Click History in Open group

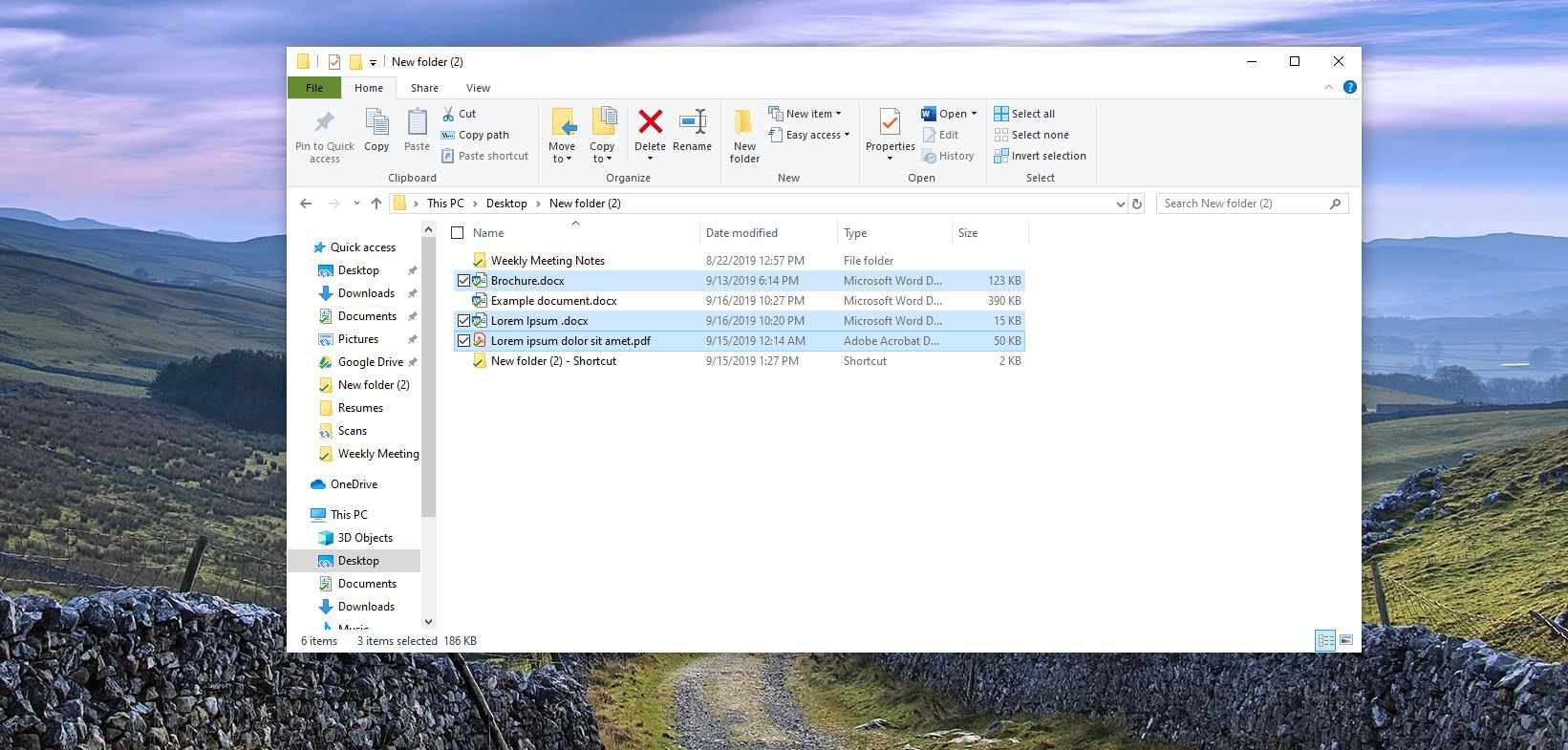(948, 156)
